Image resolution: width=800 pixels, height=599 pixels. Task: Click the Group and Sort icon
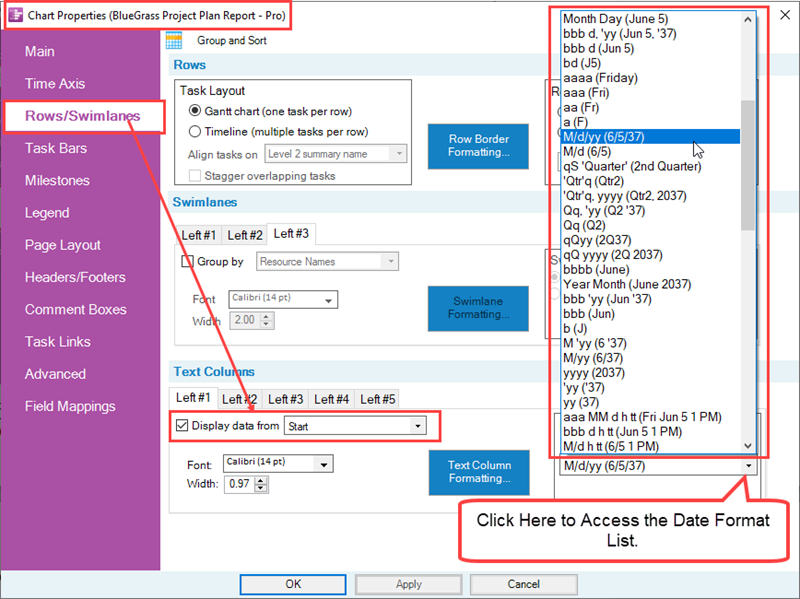(176, 38)
